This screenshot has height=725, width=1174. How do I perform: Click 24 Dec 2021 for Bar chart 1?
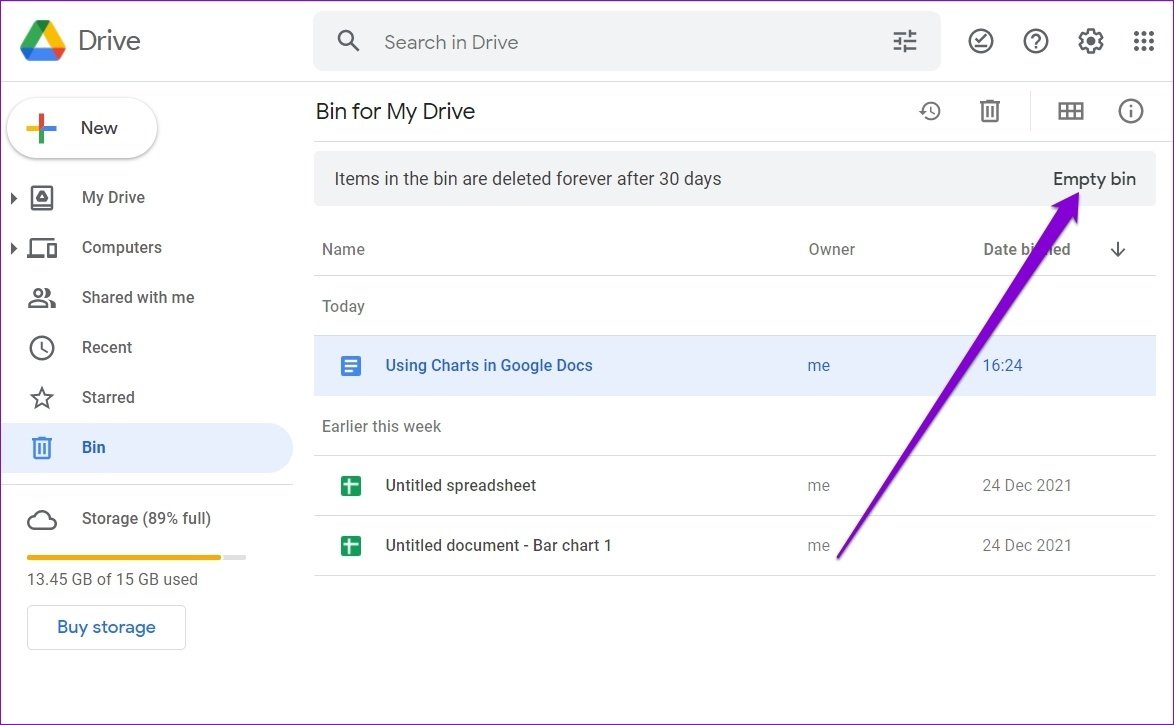tap(1027, 545)
